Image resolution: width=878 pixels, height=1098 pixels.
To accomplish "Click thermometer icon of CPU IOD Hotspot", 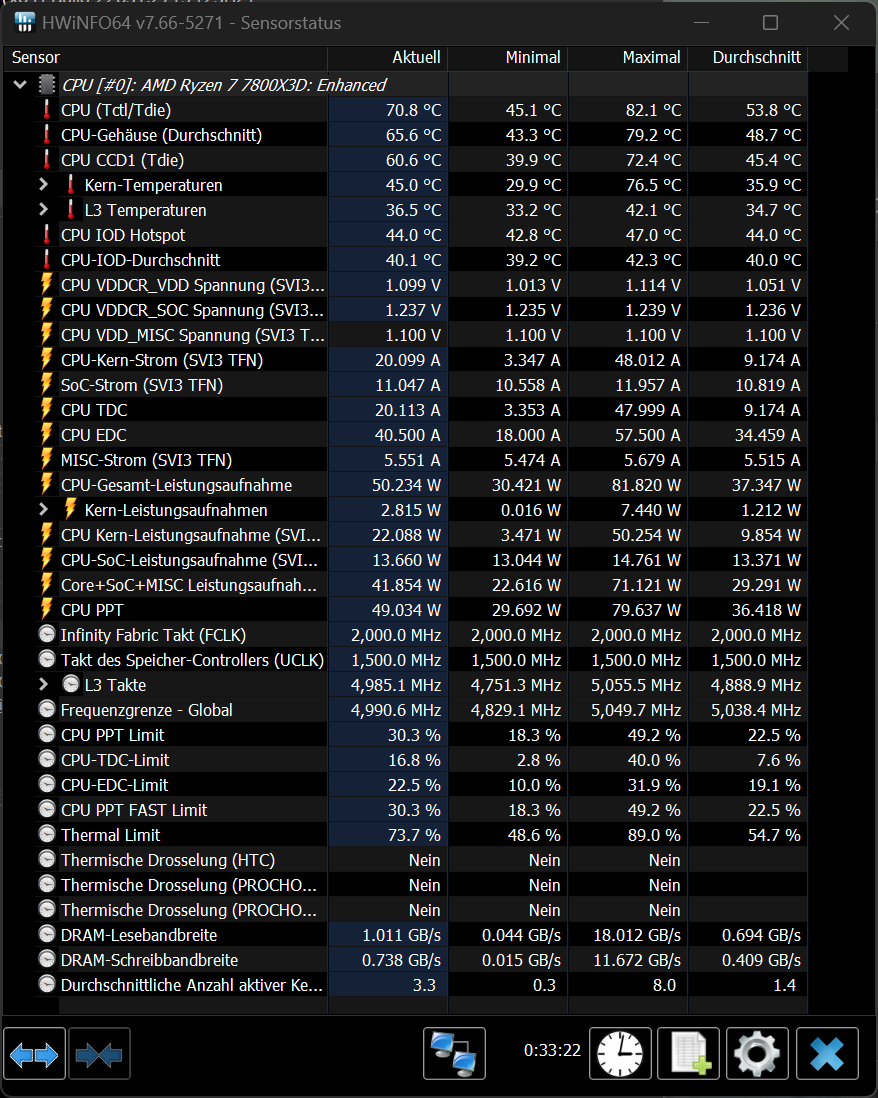I will coord(47,235).
